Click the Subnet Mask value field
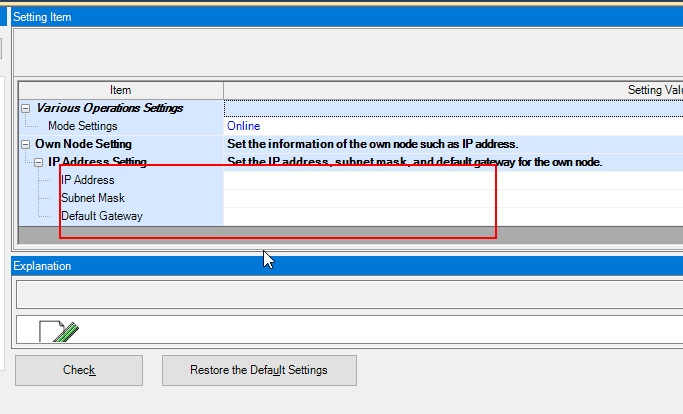683x414 pixels. [x=453, y=198]
